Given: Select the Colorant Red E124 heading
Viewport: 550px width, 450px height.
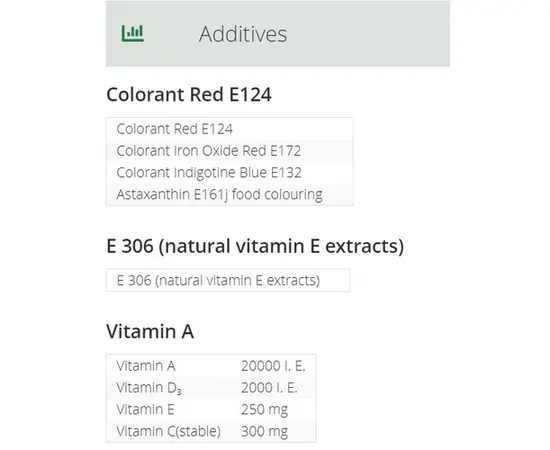Looking at the screenshot, I should (x=189, y=94).
